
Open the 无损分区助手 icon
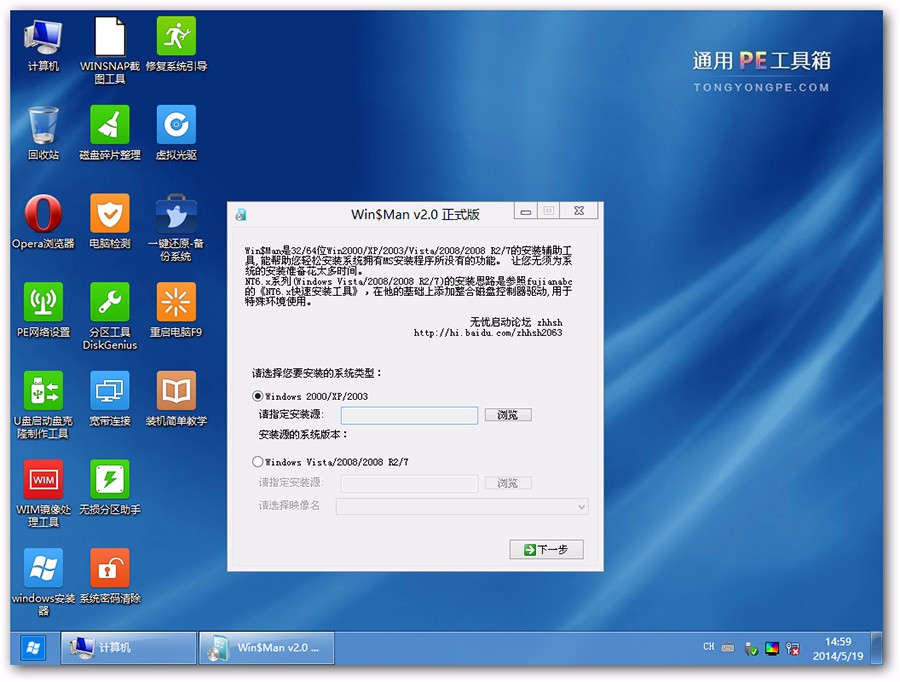109,480
